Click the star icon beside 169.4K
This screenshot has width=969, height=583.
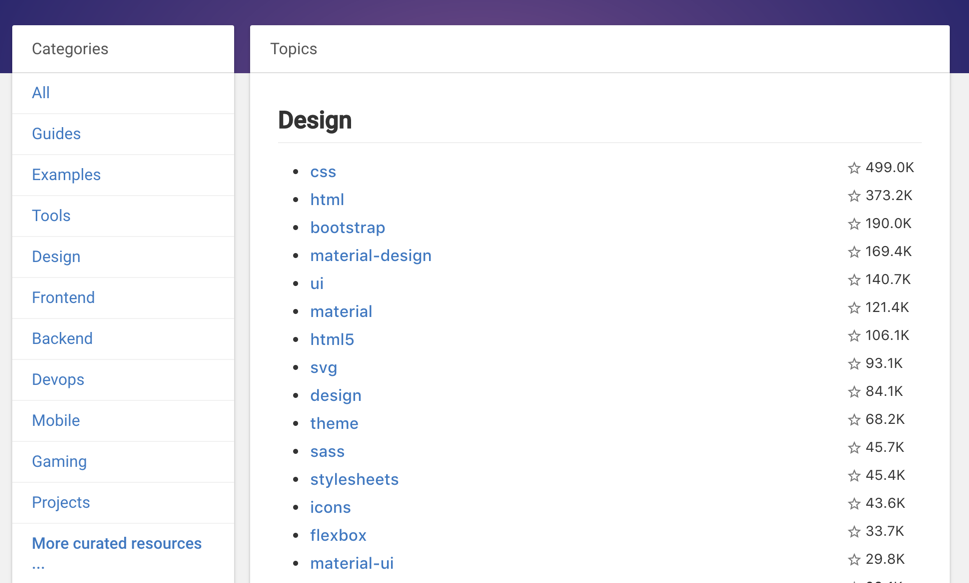pos(854,252)
